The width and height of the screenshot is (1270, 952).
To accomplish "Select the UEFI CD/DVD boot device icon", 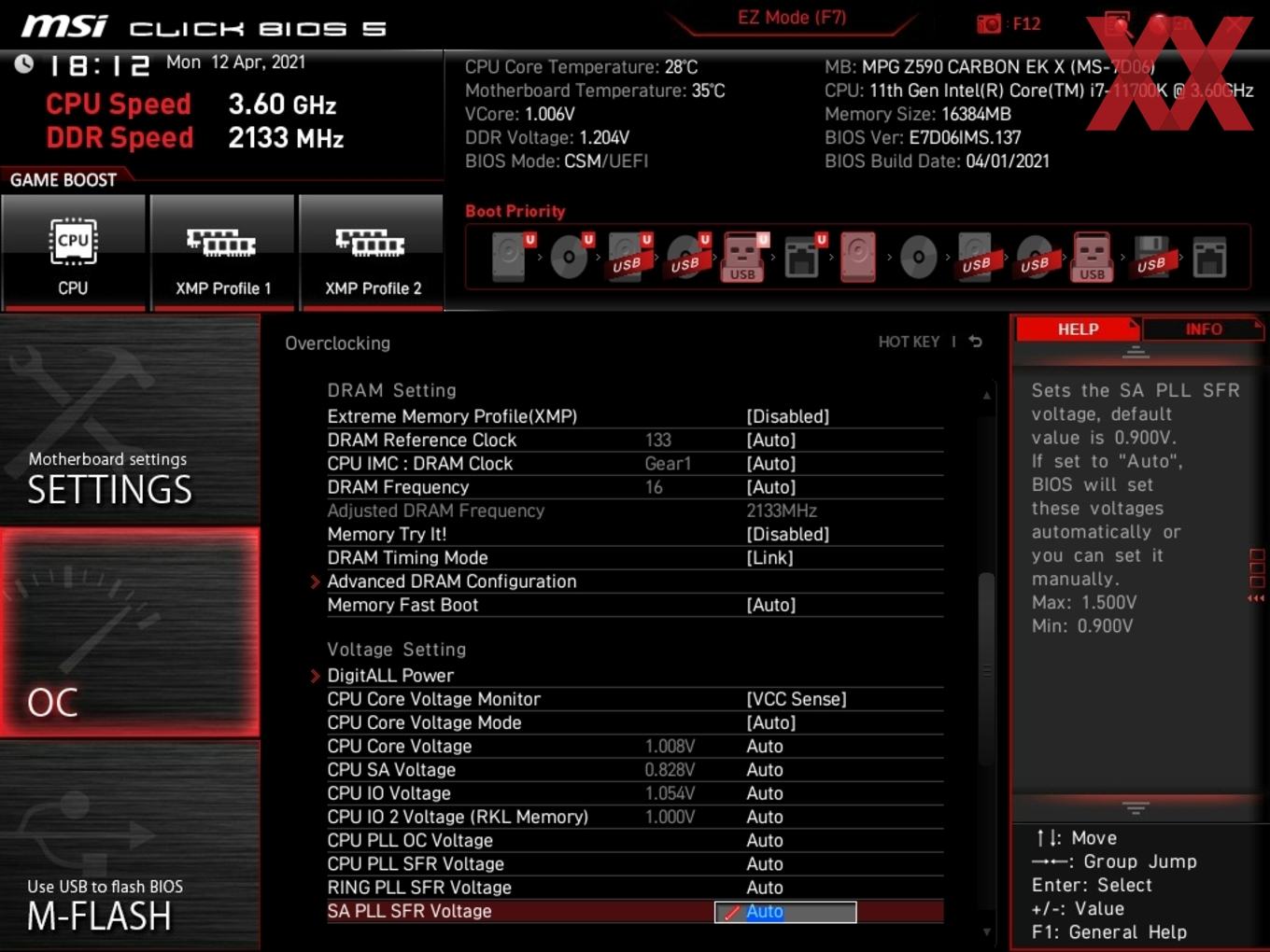I will [x=569, y=257].
